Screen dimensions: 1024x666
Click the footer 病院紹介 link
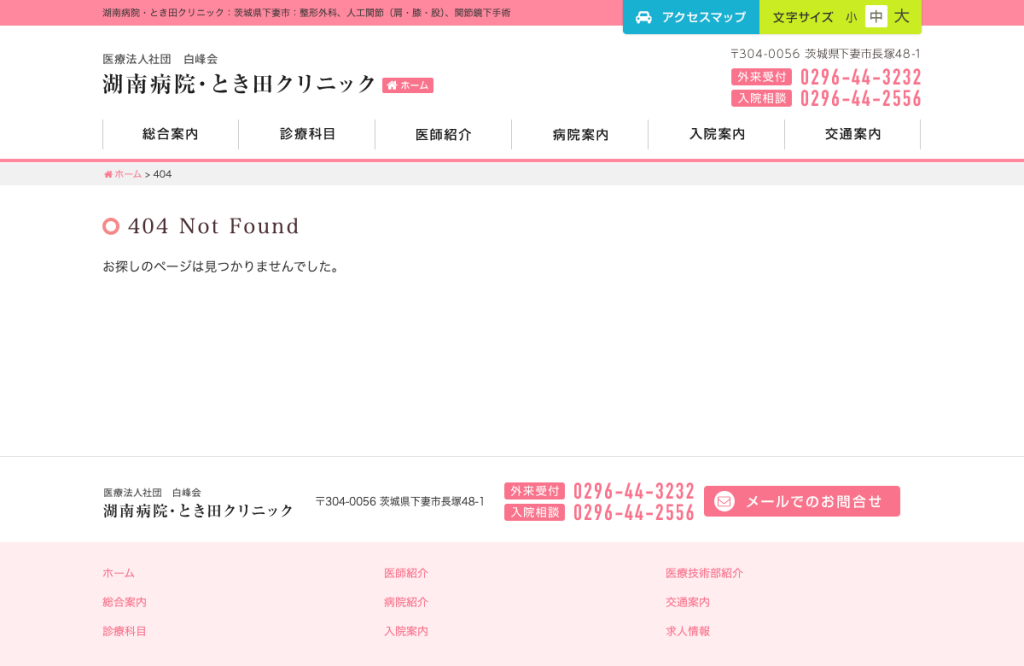click(x=406, y=602)
